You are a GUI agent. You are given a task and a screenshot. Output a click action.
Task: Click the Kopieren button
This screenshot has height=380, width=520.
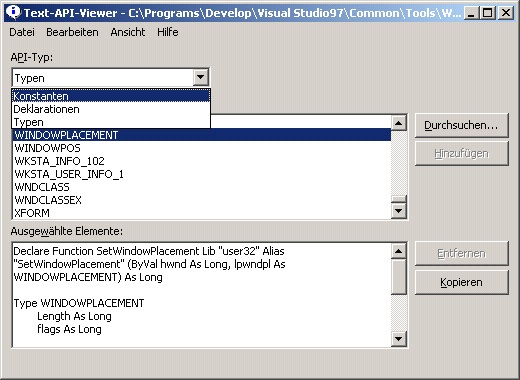pyautogui.click(x=461, y=282)
